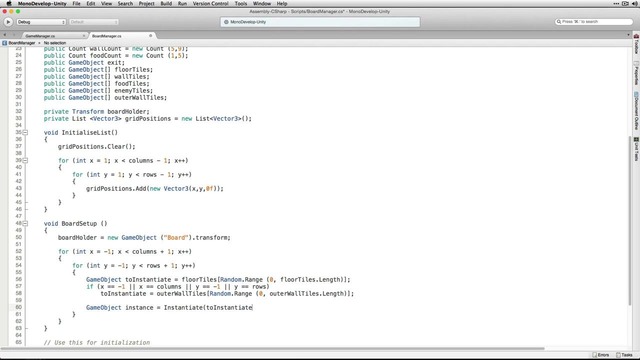Open the View menu
Image resolution: width=640 pixels, height=360 pixels.
107,3
